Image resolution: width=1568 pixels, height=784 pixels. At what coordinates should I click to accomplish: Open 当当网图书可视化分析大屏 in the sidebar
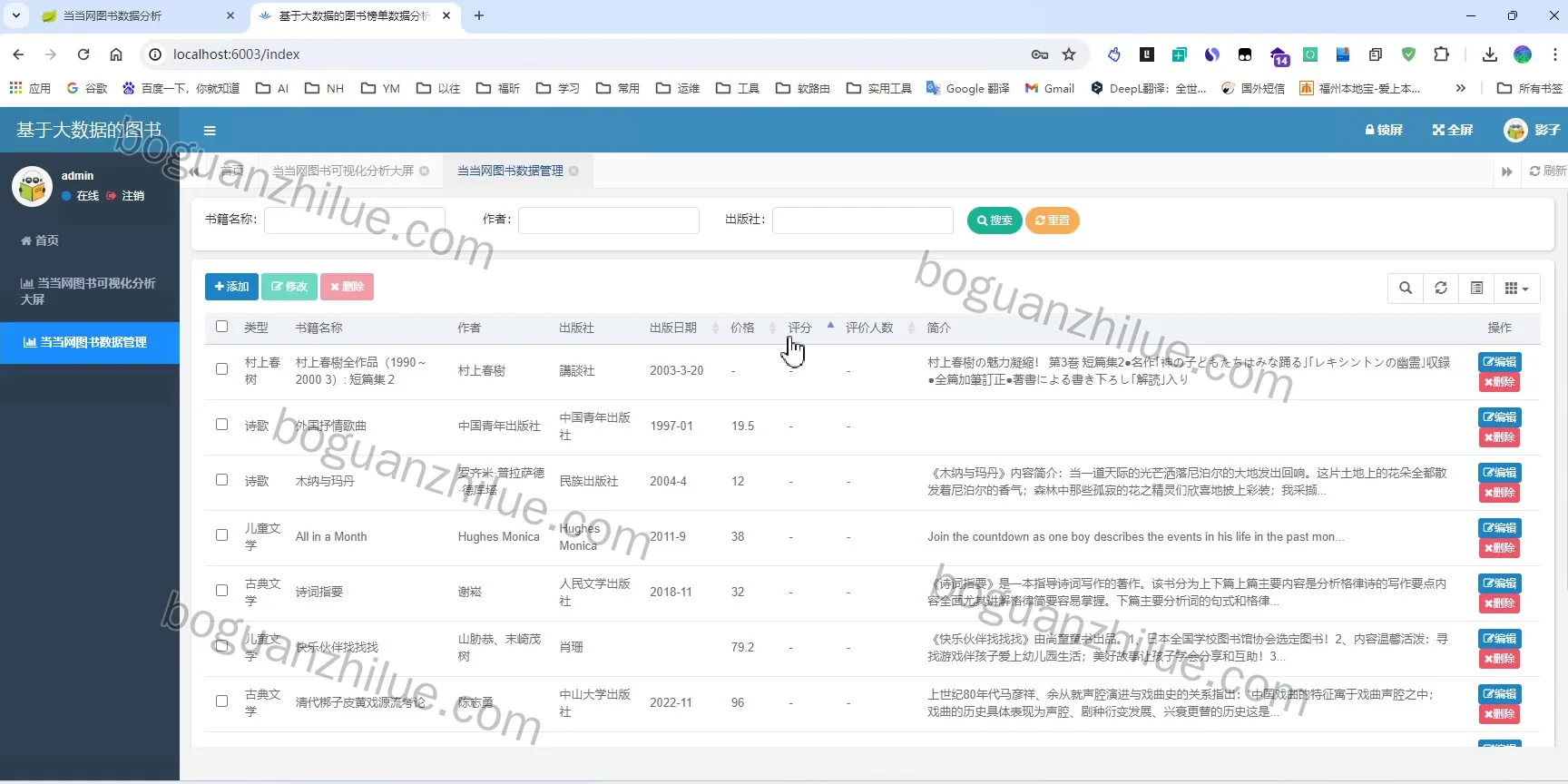pos(90,291)
